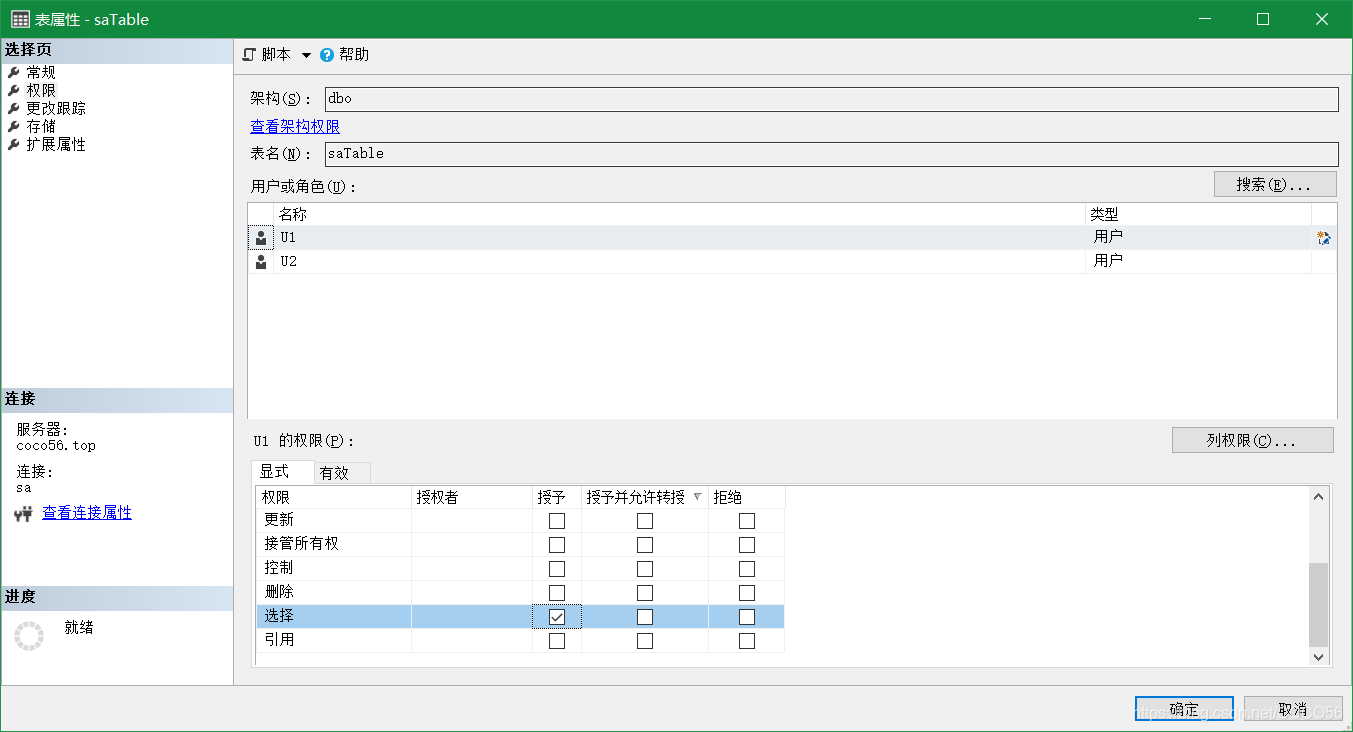The height and width of the screenshot is (732, 1353).
Task: Open the 存储 page
Action: click(41, 127)
